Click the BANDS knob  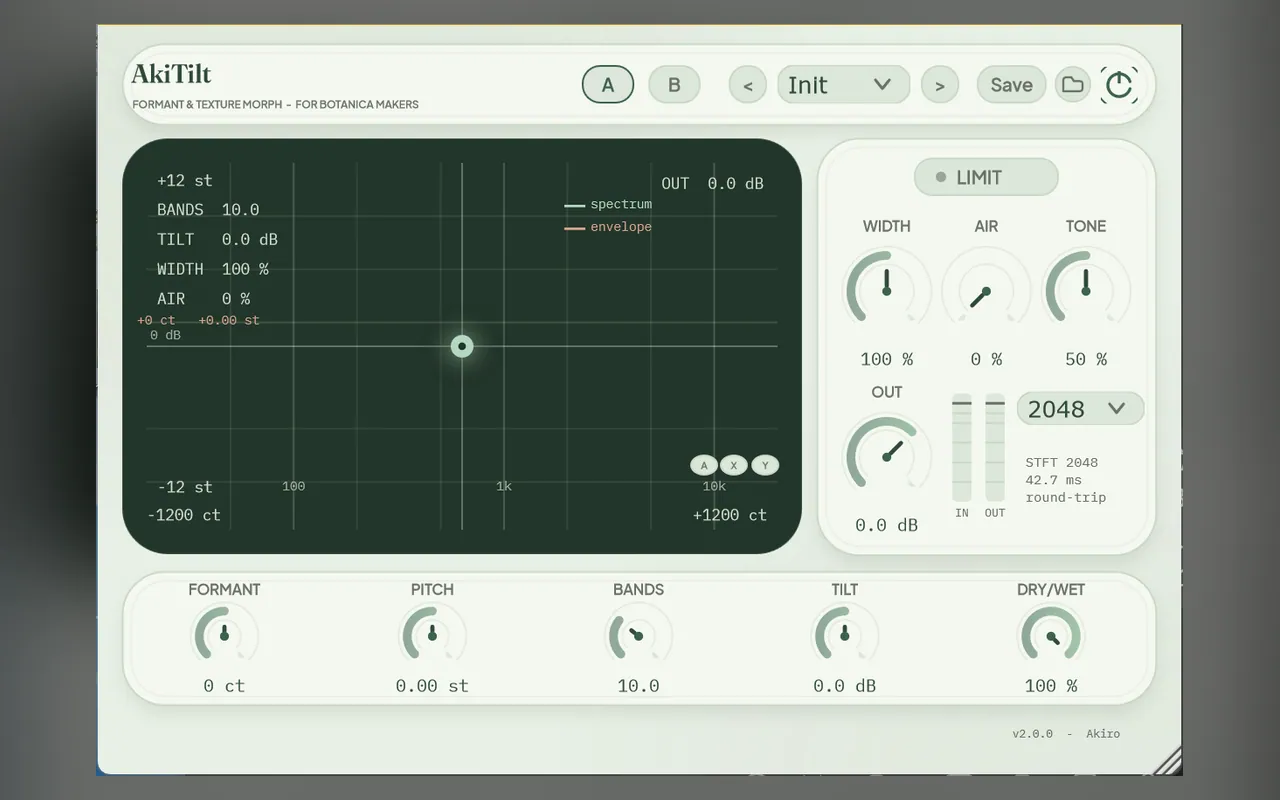tap(638, 634)
